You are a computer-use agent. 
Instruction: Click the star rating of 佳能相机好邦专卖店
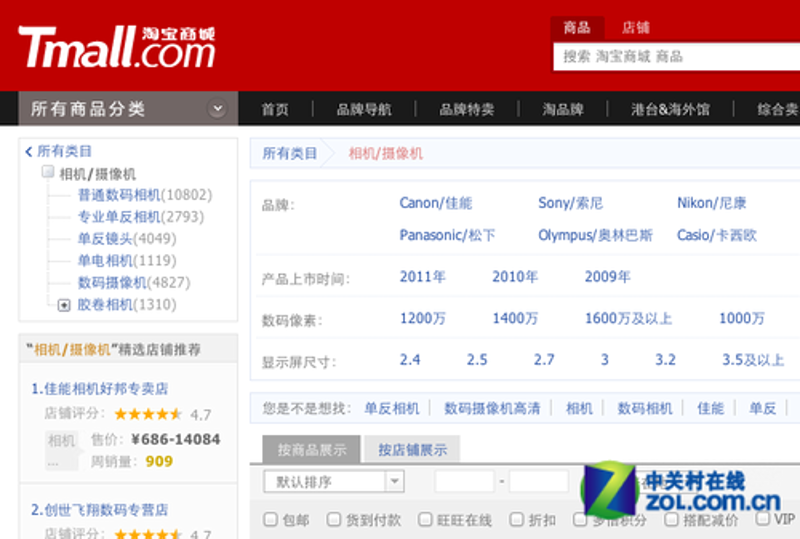coord(147,414)
